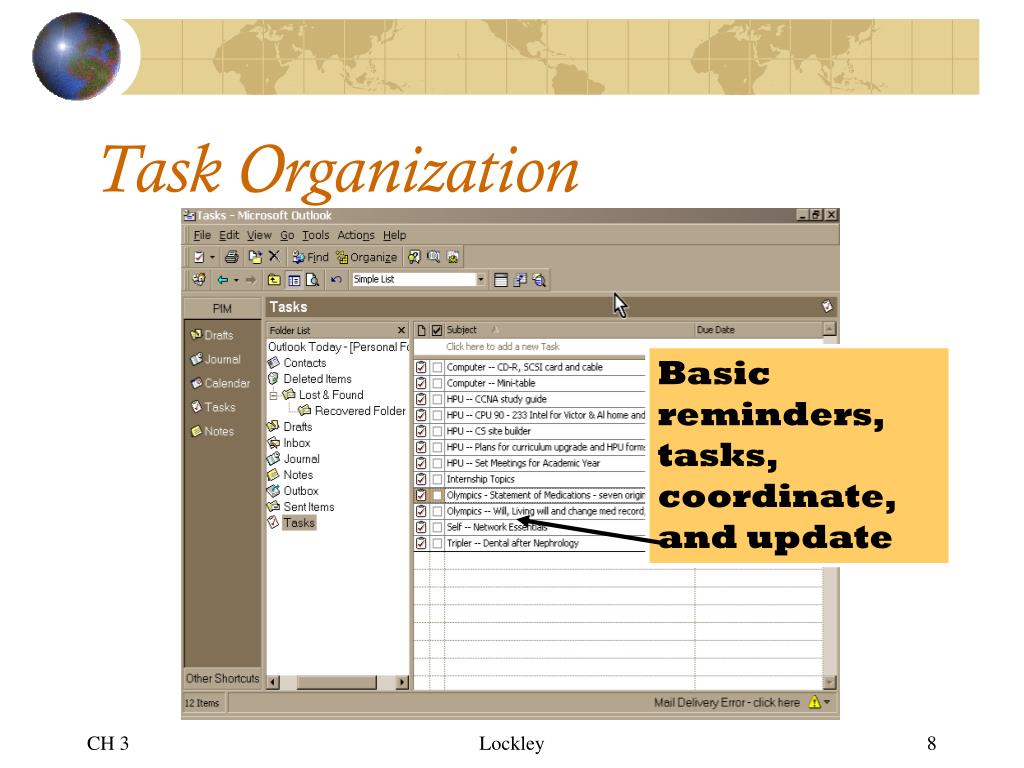
Task: Open the File menu
Action: pyautogui.click(x=202, y=235)
